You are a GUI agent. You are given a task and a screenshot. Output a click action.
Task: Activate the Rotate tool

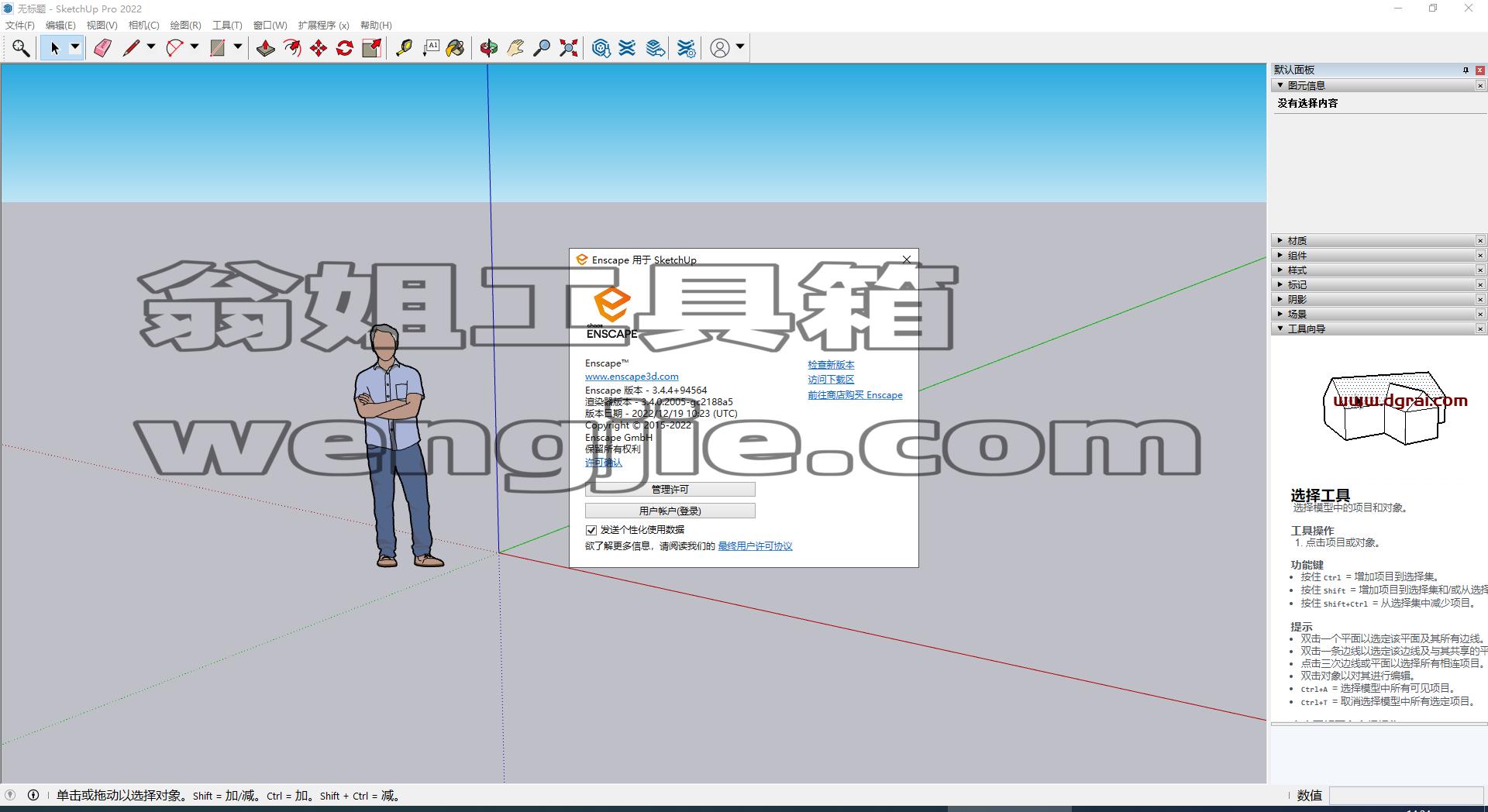(x=345, y=48)
